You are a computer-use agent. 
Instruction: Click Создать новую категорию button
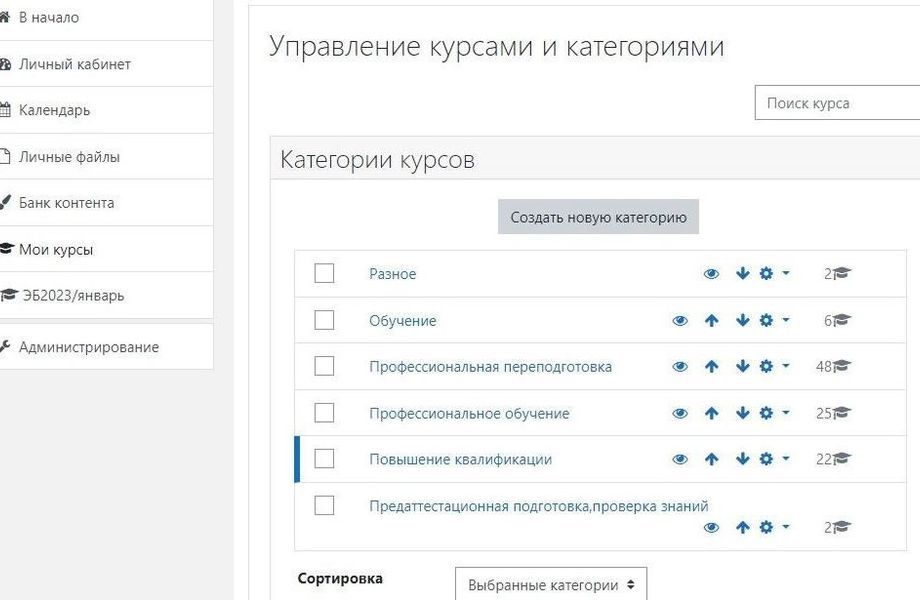click(x=598, y=217)
